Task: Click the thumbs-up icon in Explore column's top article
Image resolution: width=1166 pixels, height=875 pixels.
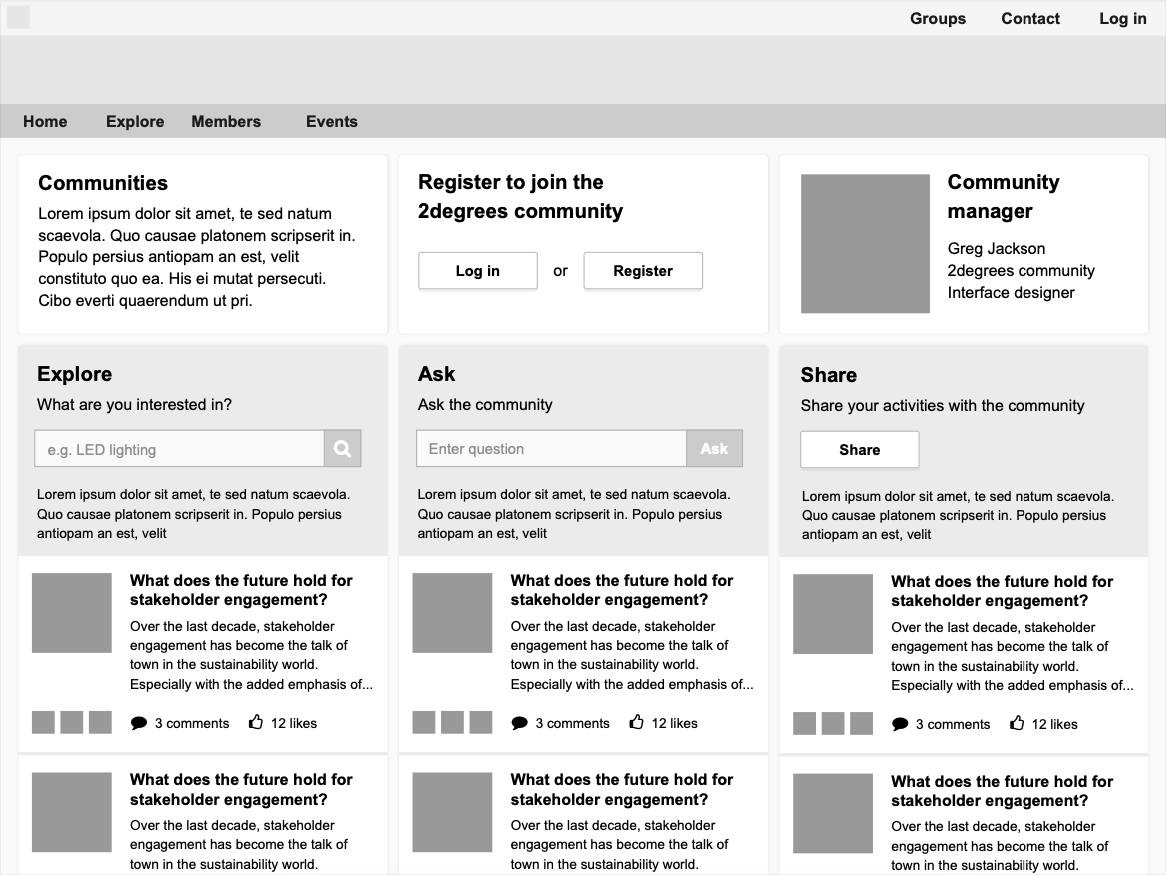Action: [x=256, y=722]
